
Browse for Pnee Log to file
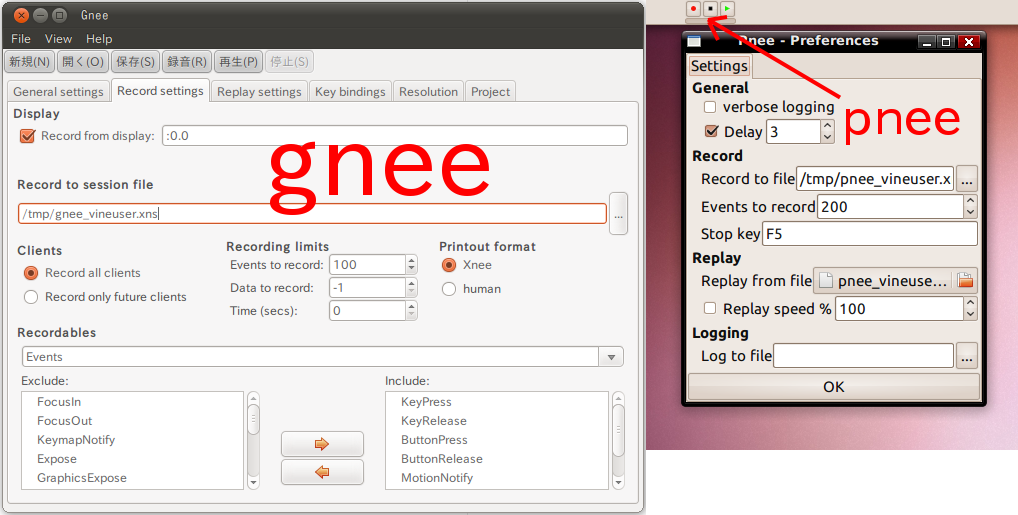967,356
